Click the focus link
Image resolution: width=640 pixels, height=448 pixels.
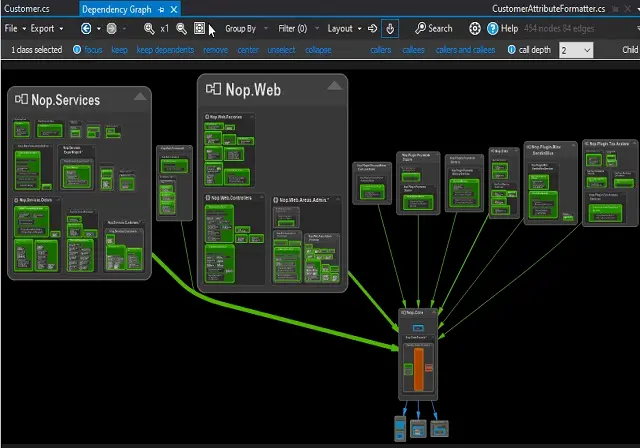click(x=93, y=50)
